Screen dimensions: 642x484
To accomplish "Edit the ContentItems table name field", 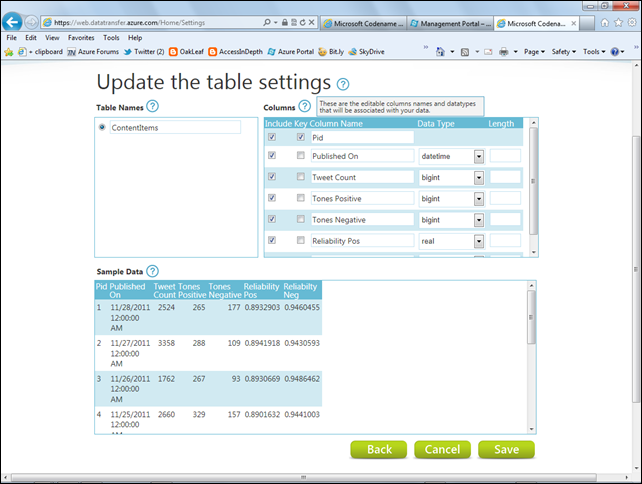I will [175, 127].
